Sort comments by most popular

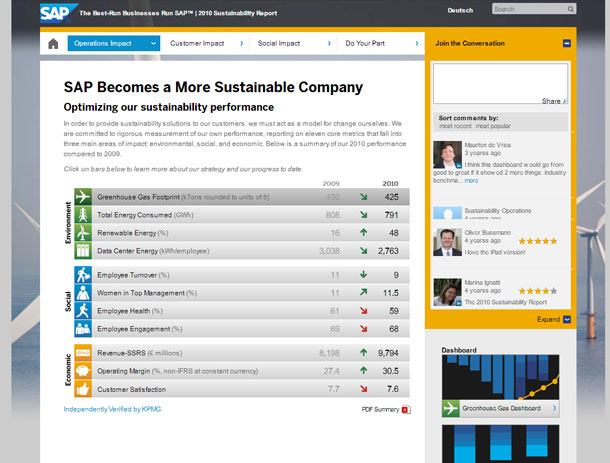tap(493, 126)
